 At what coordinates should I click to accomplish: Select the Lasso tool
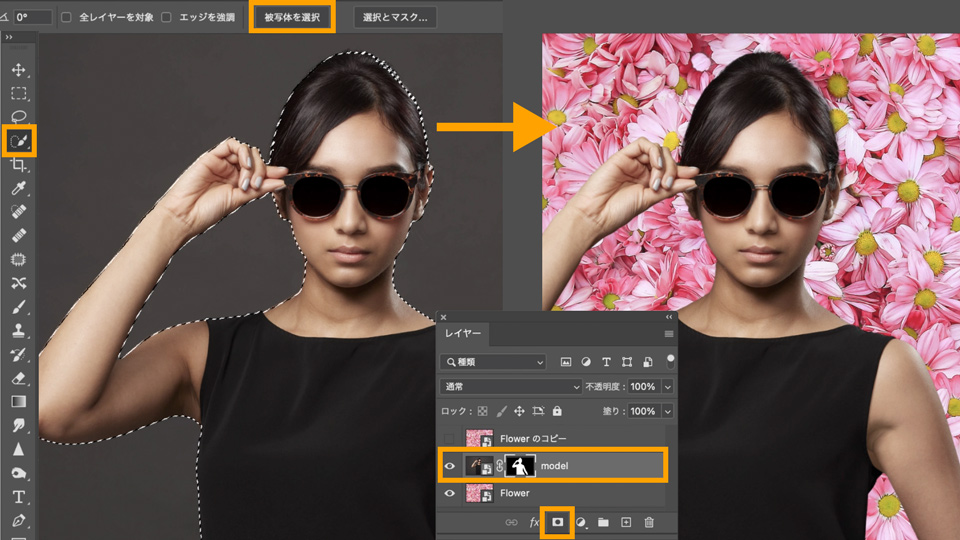point(18,116)
